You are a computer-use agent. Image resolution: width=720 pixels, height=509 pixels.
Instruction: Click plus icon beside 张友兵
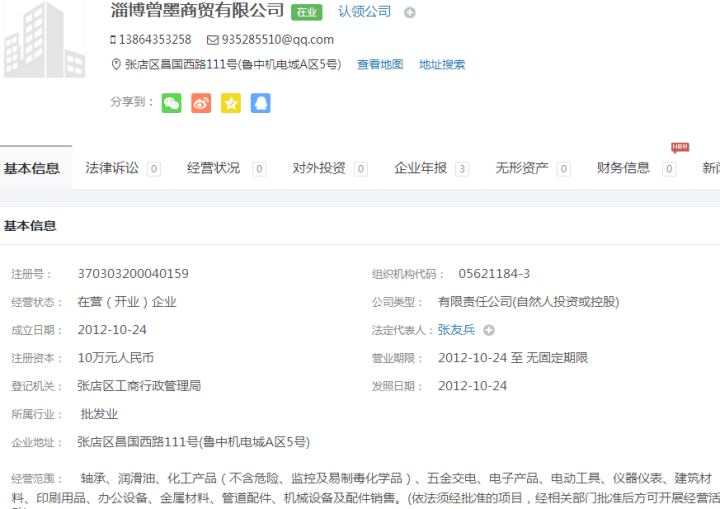(x=489, y=330)
